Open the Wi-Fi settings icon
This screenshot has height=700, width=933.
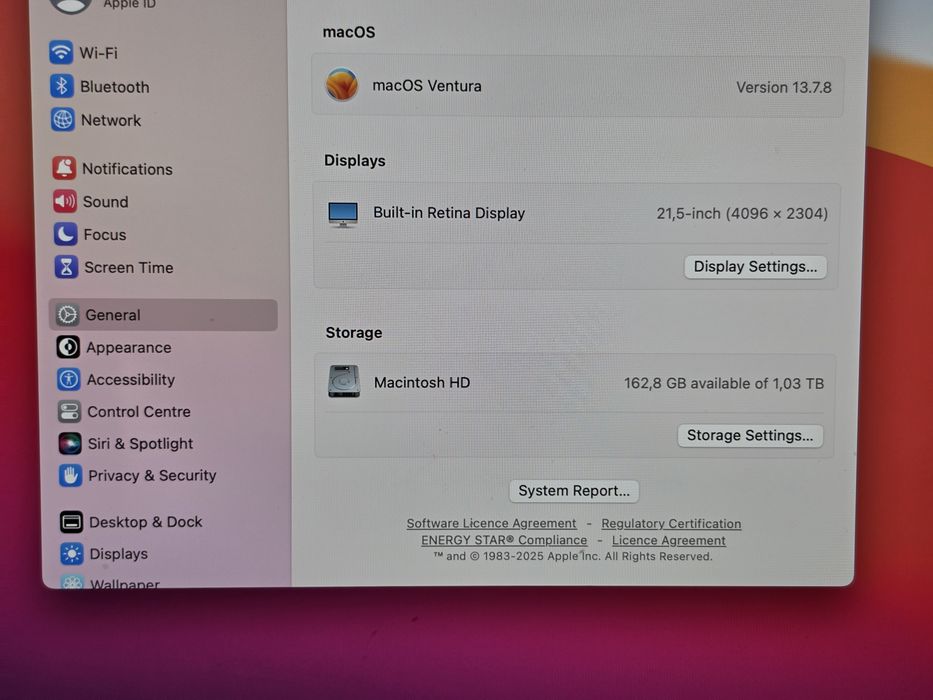click(x=61, y=52)
